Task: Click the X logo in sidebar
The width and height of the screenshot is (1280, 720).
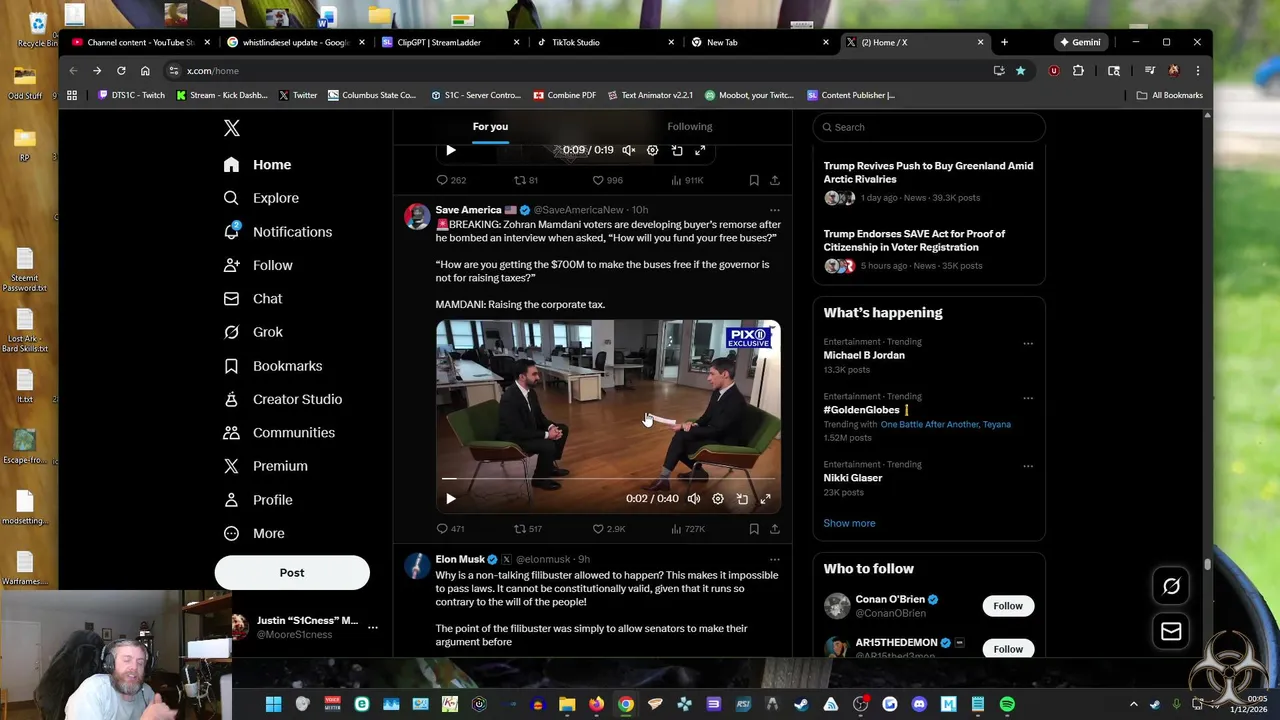Action: (232, 128)
